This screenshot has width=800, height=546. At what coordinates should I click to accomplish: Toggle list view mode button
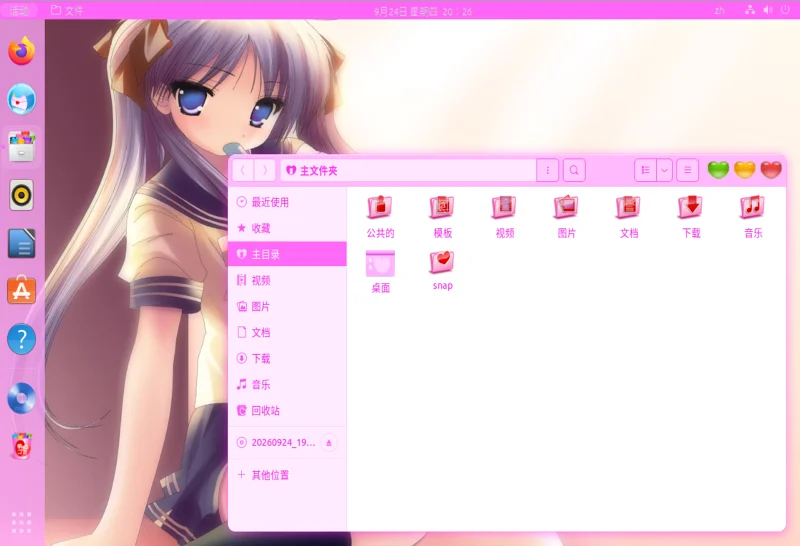pos(645,170)
